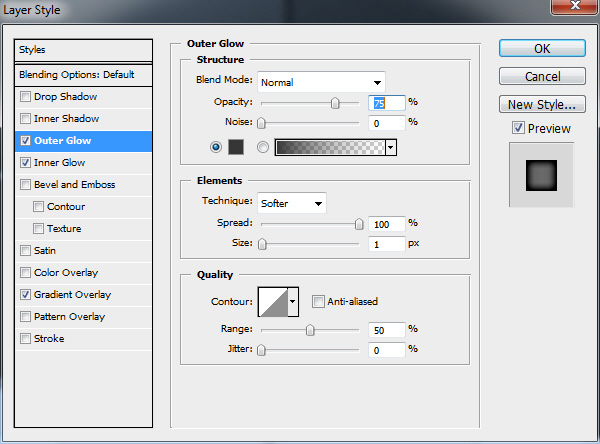Open the Contour shape thumbnail editor
The image size is (600, 444).
coord(273,302)
